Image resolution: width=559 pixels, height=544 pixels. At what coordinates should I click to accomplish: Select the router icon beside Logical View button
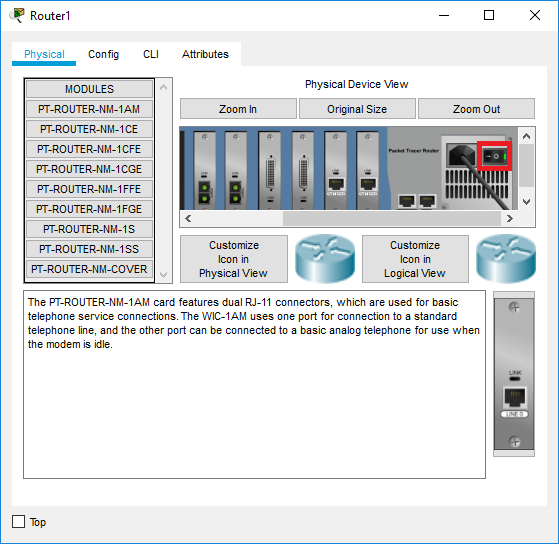506,259
